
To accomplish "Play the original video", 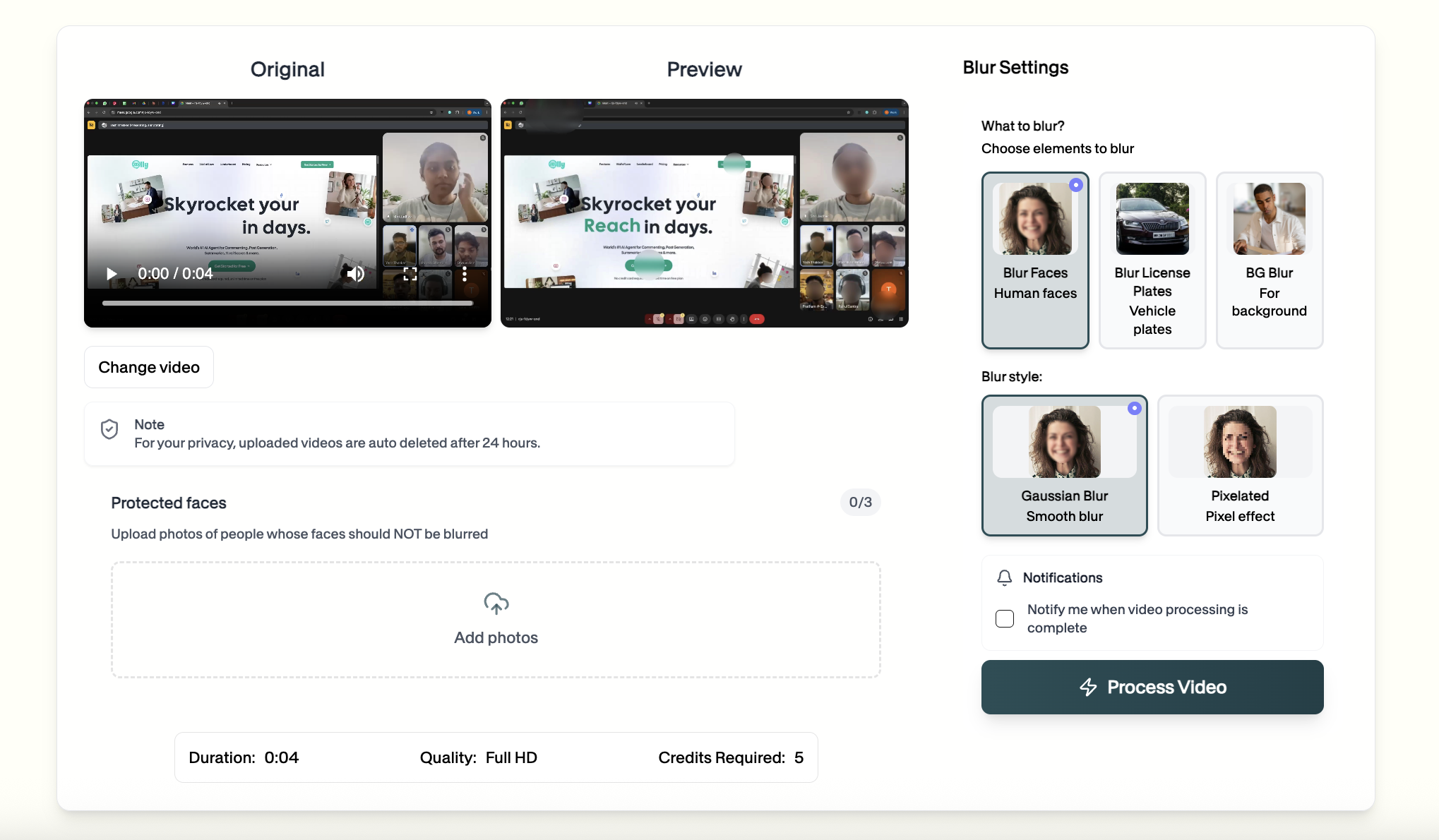I will click(x=111, y=274).
